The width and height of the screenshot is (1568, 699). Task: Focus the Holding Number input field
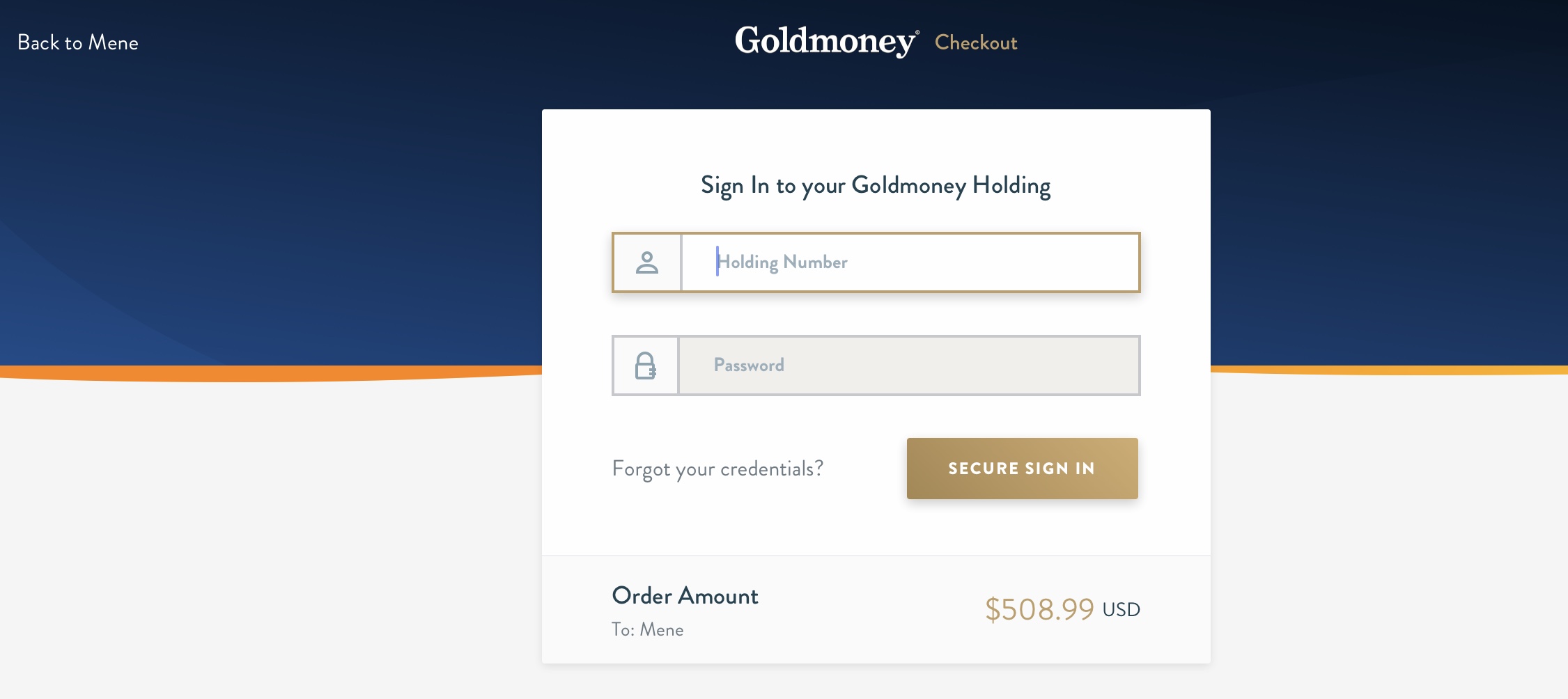coord(910,262)
